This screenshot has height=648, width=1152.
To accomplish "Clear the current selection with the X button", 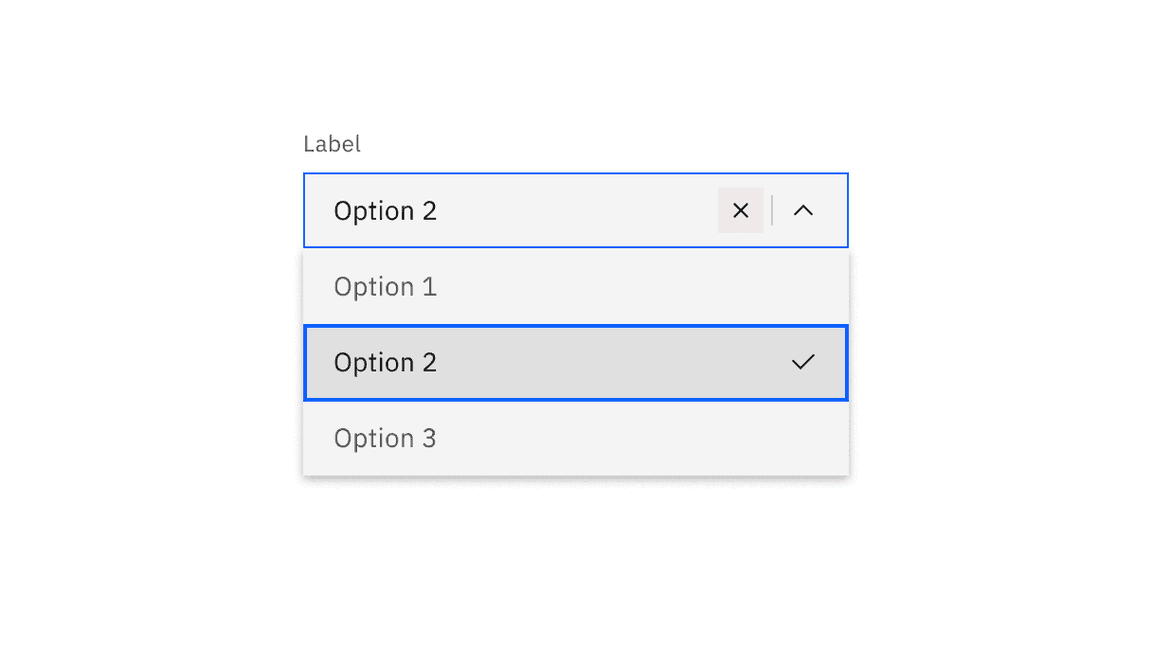I will tap(740, 210).
